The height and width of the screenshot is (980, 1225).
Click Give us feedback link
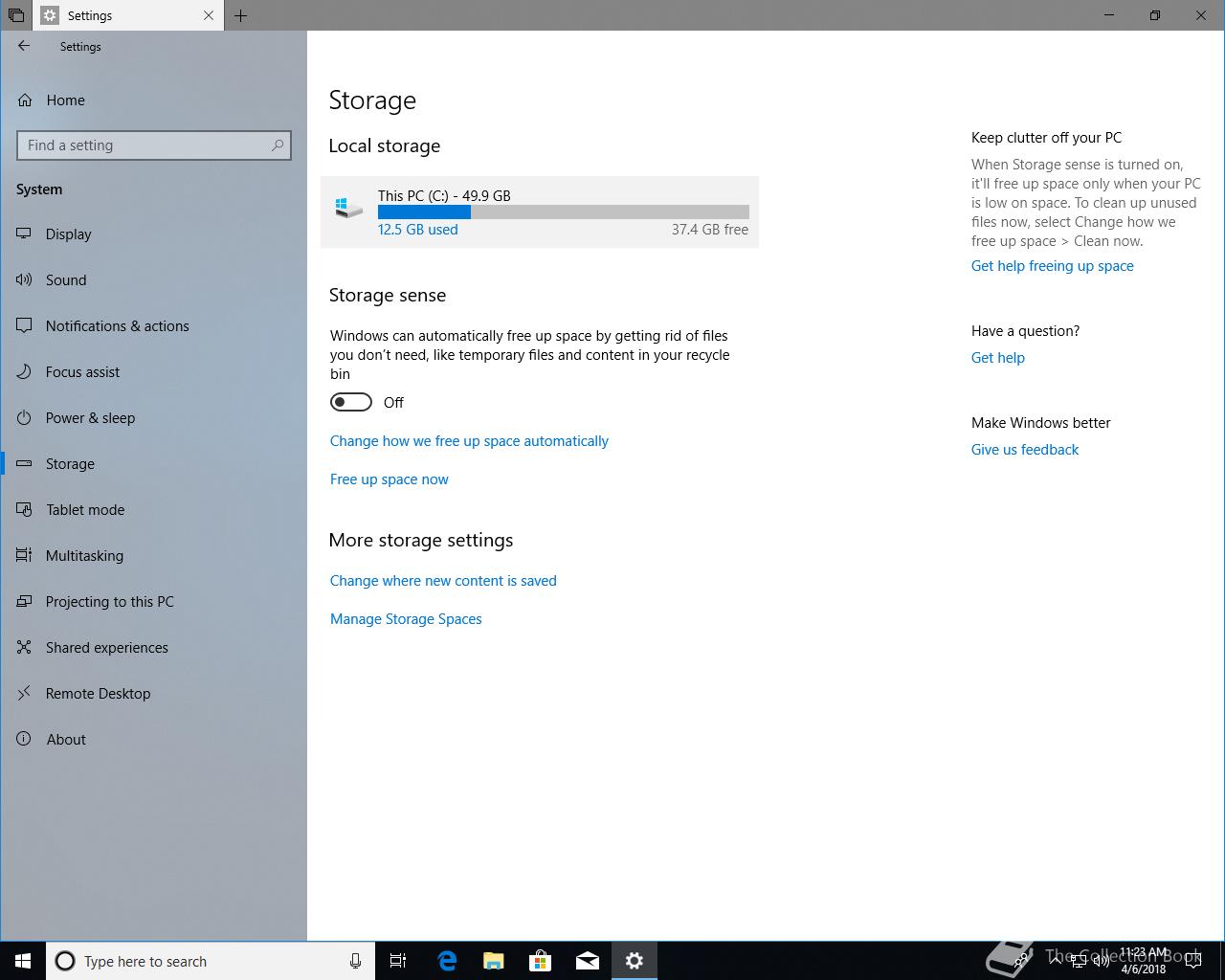(x=1025, y=450)
